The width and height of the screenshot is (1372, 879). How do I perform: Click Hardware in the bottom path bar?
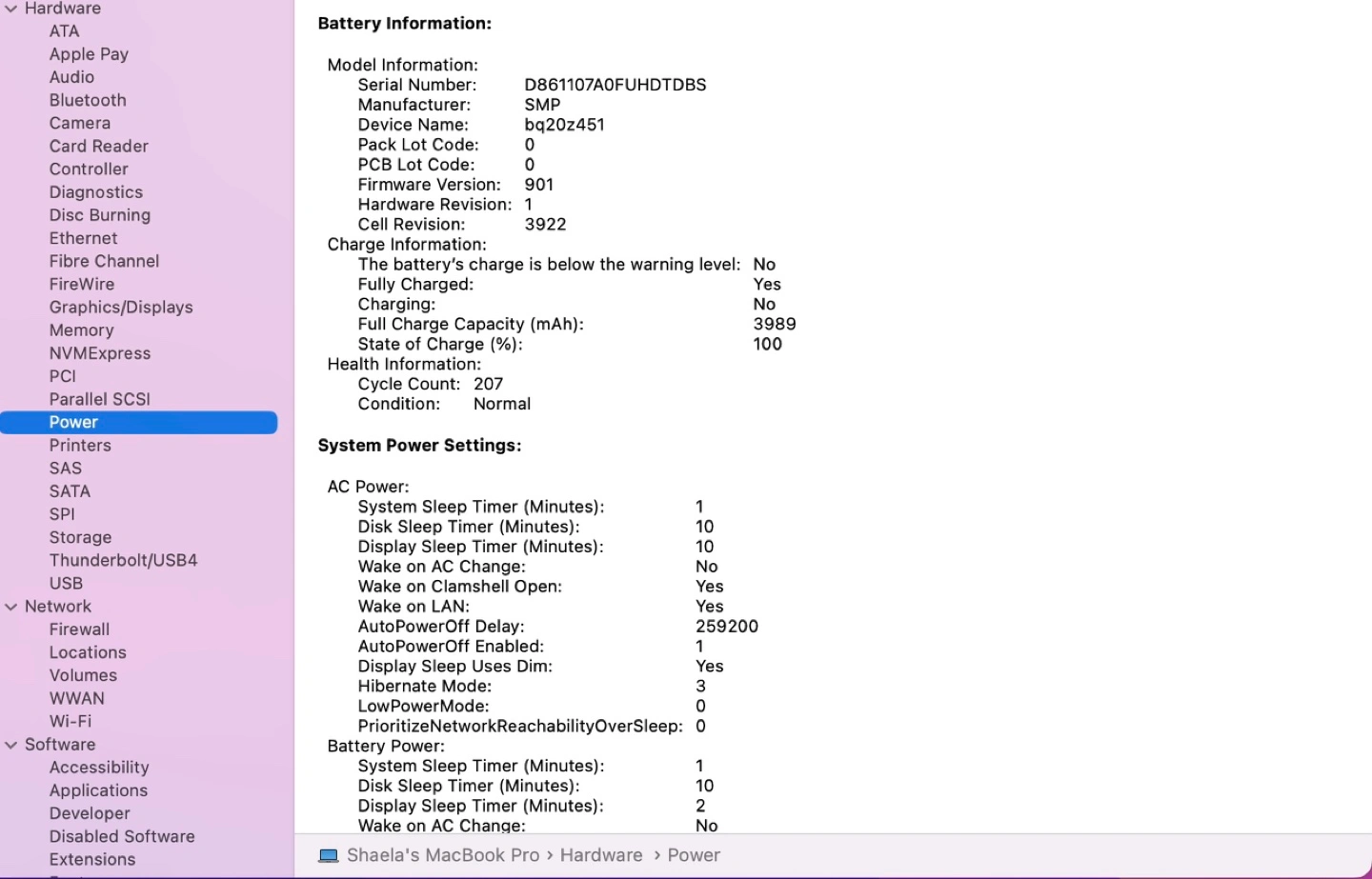pos(600,855)
